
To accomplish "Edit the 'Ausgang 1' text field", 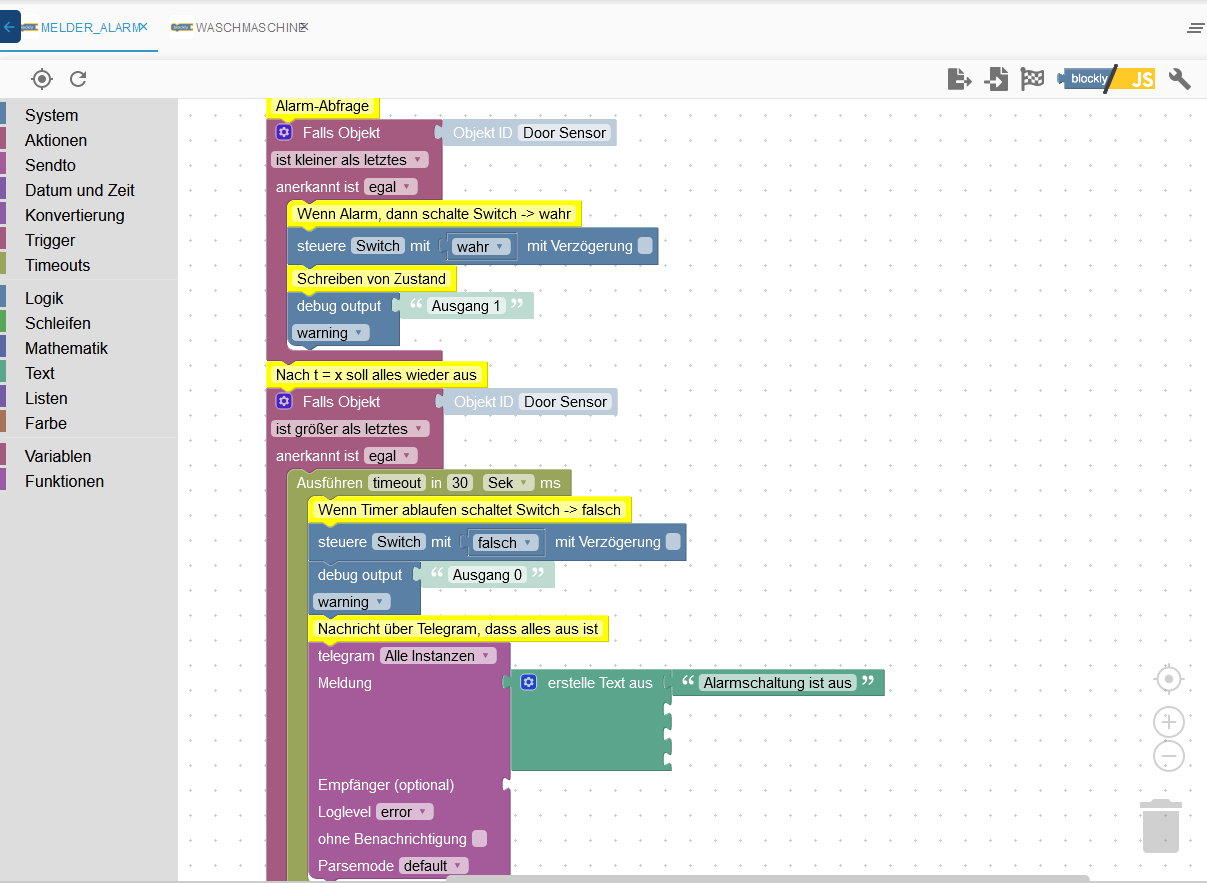I will [467, 306].
